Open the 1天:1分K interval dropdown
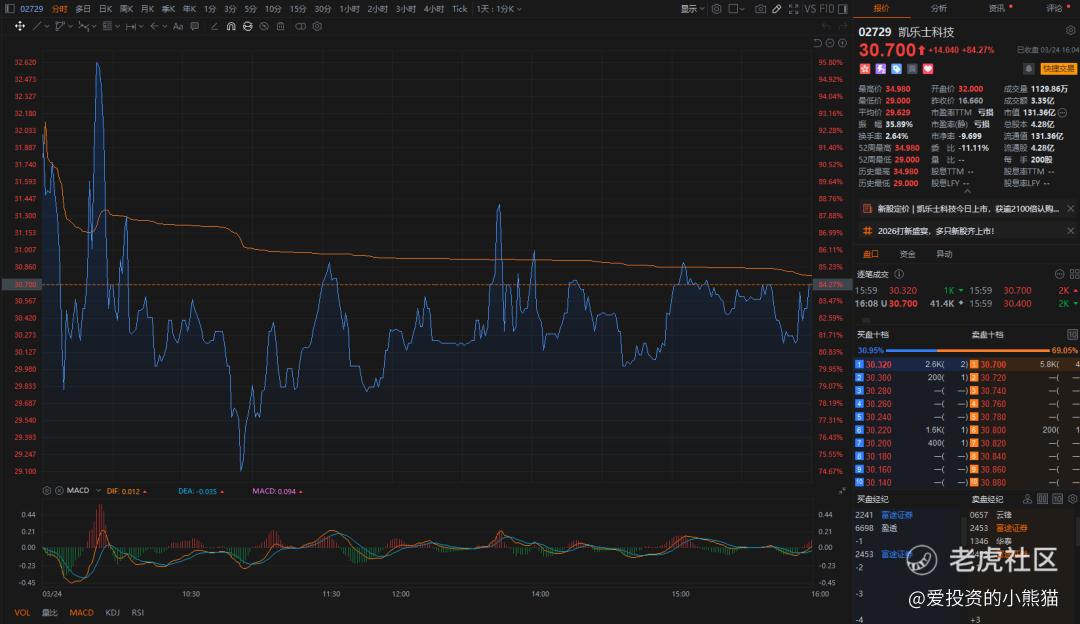 click(x=499, y=9)
